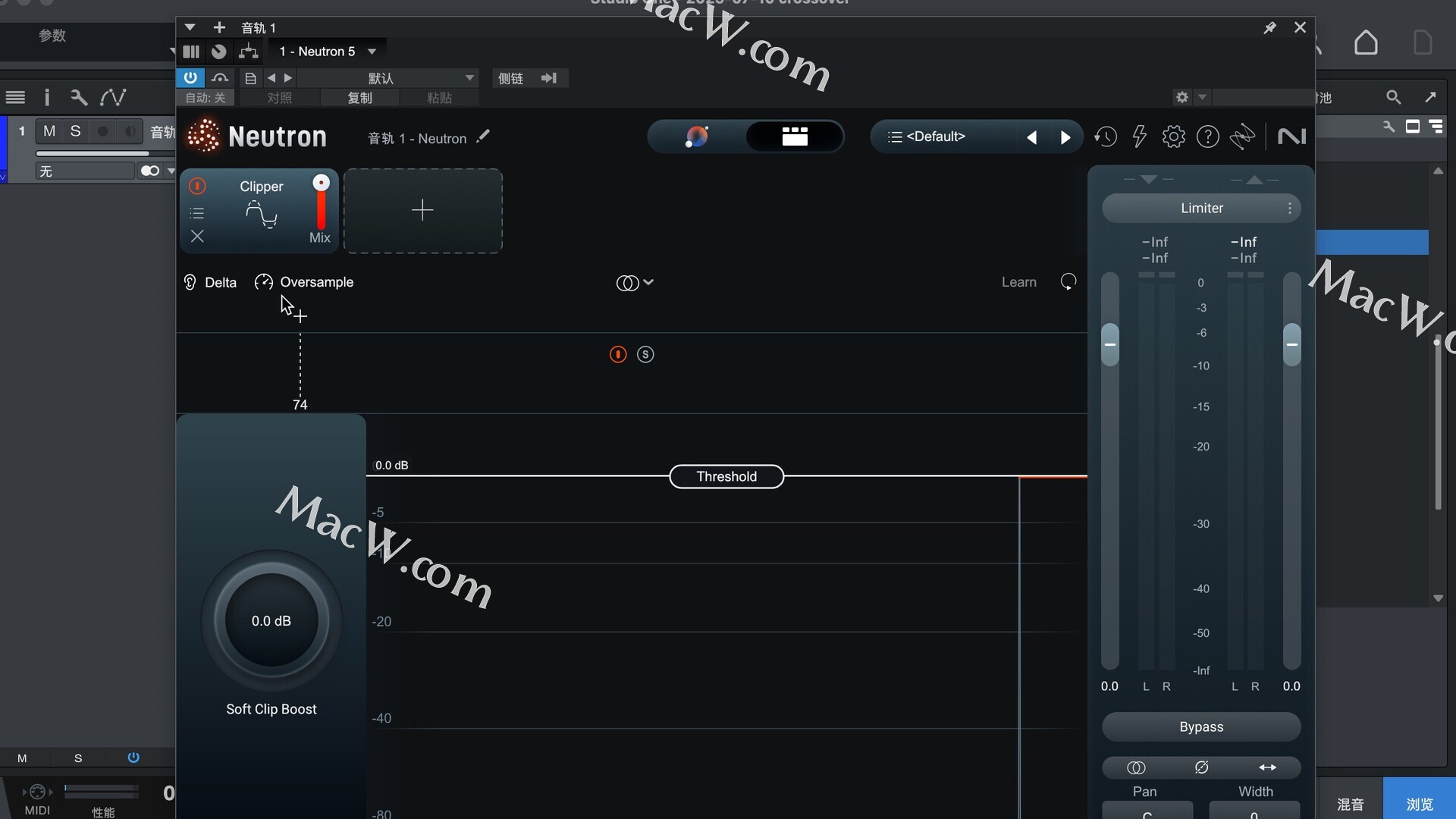
Task: Click the Learn button
Action: coord(1018,282)
